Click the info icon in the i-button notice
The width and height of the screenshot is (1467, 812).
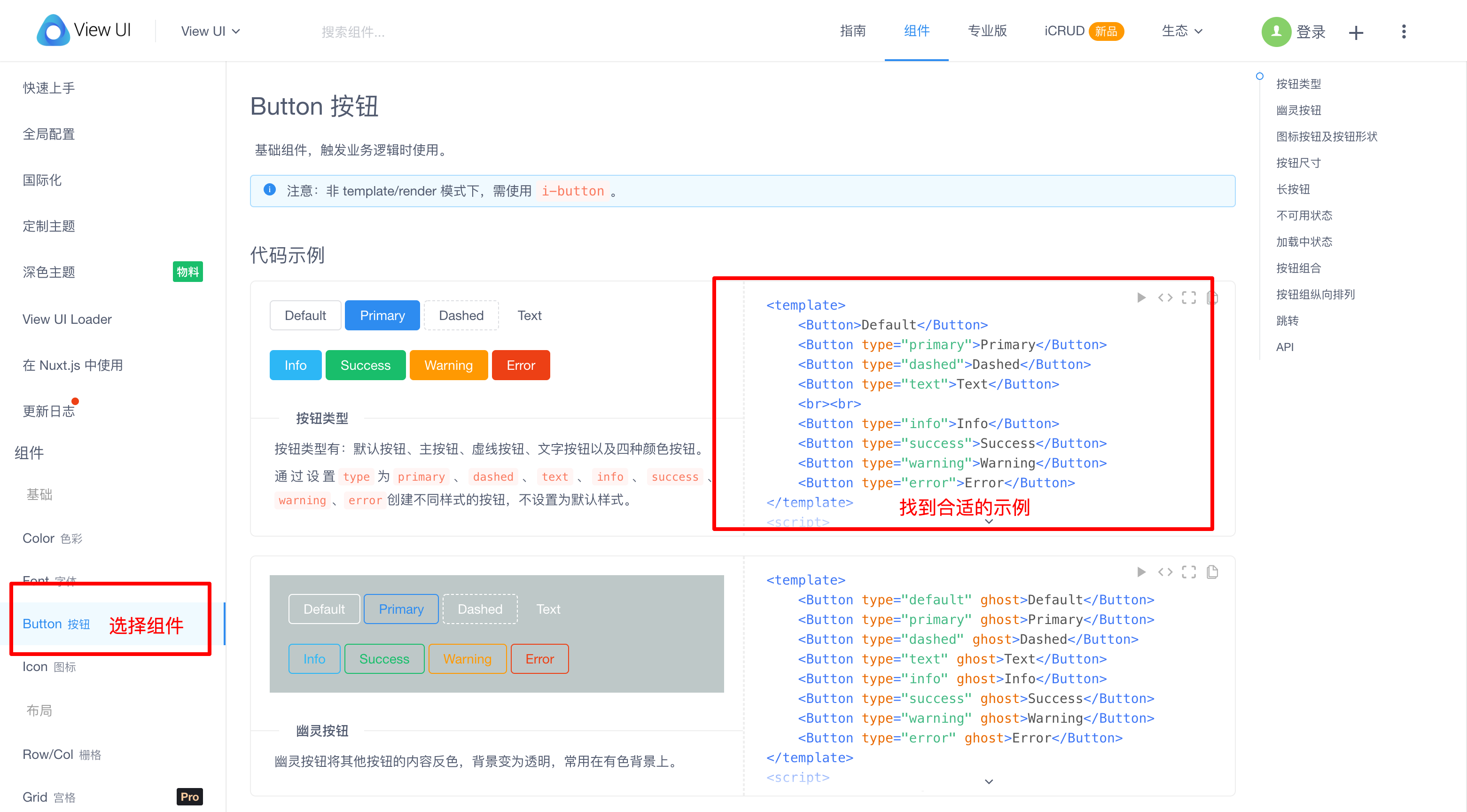(x=269, y=190)
